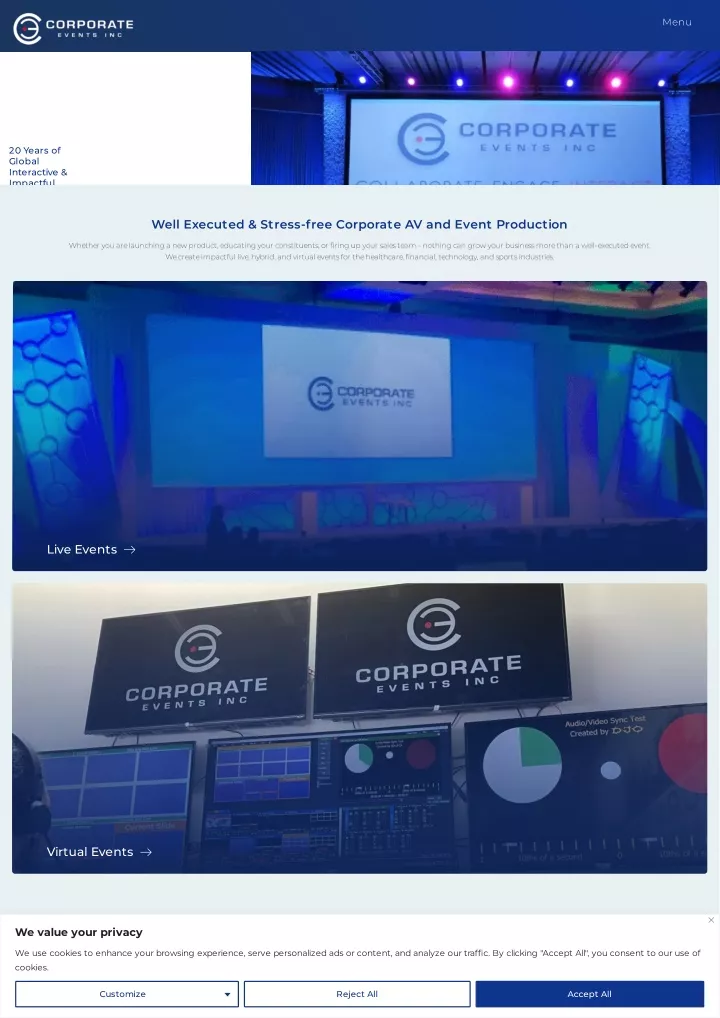Open the Virtual Events link
The image size is (720, 1018).
click(x=99, y=852)
